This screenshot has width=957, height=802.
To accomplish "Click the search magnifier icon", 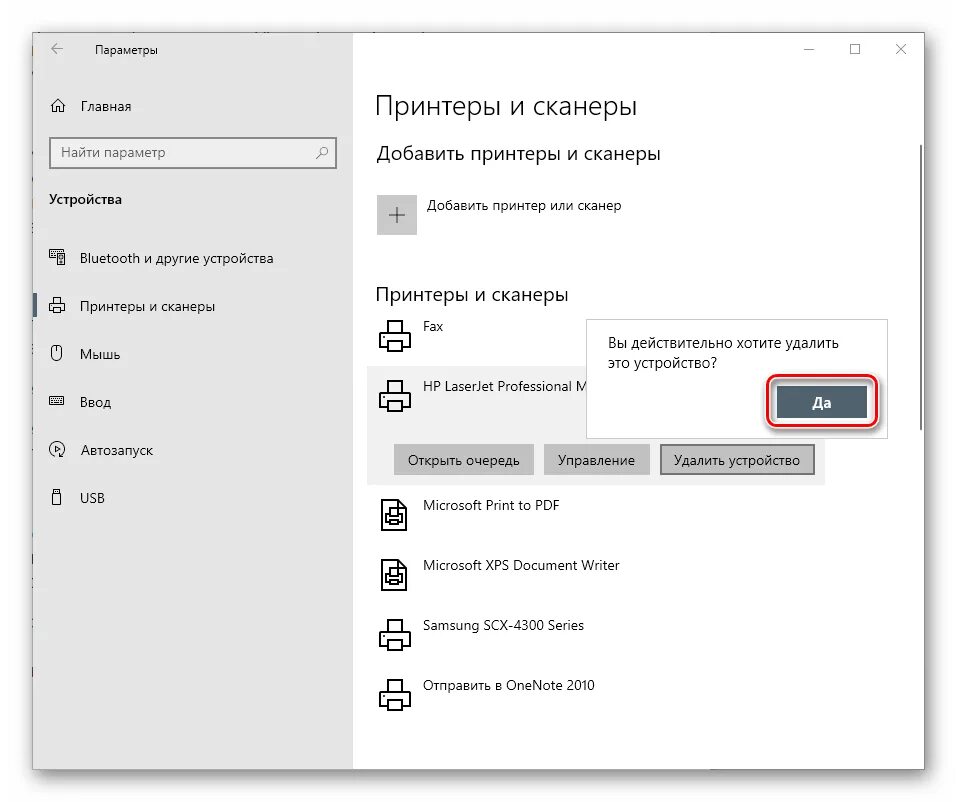I will 322,153.
